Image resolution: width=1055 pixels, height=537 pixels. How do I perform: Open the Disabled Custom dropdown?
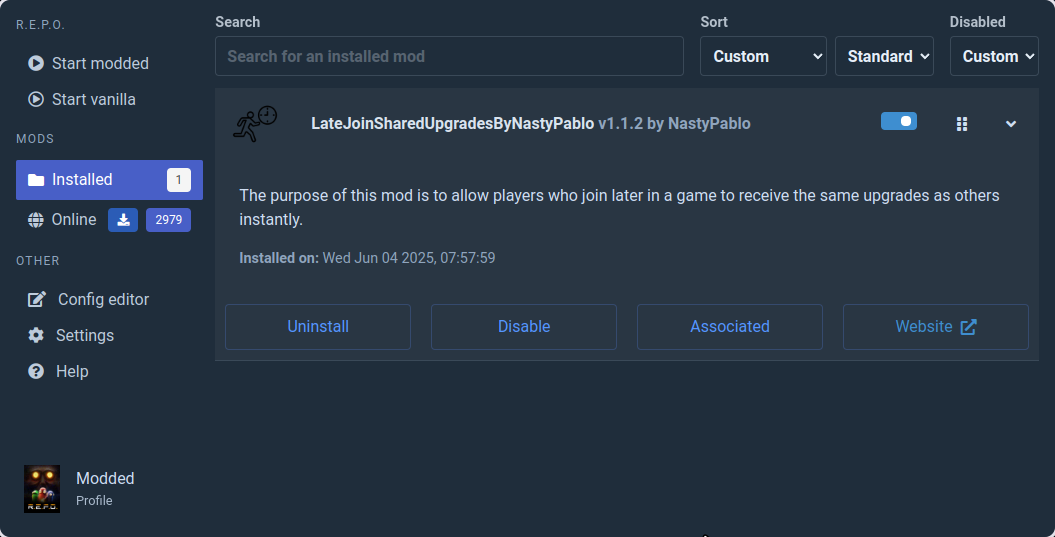994,56
